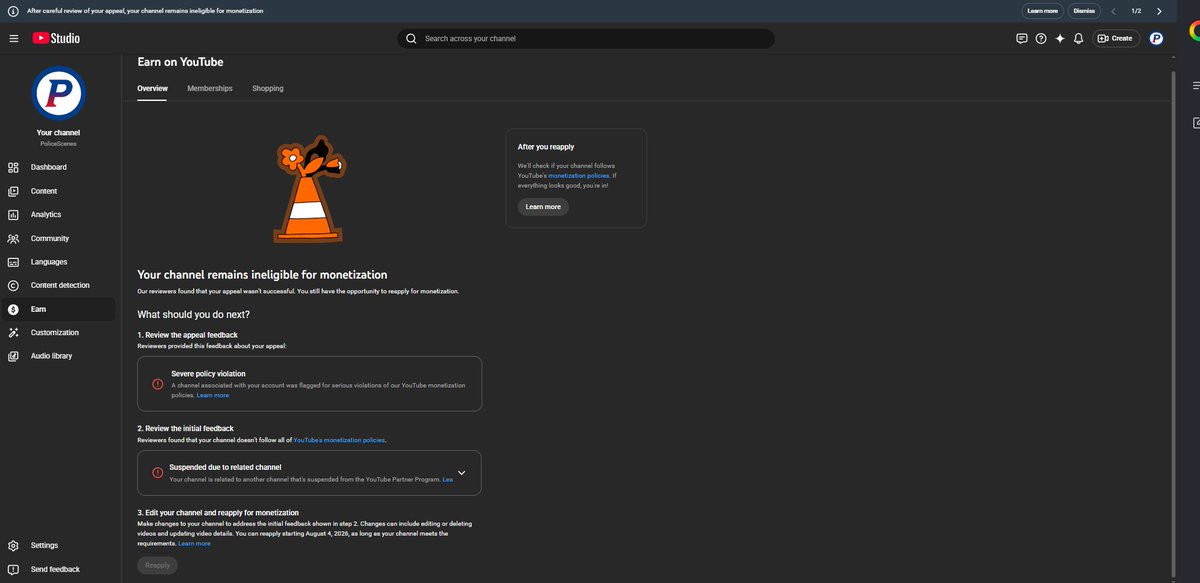Click the Languages icon in sidebar
1200x583 pixels.
[13, 262]
